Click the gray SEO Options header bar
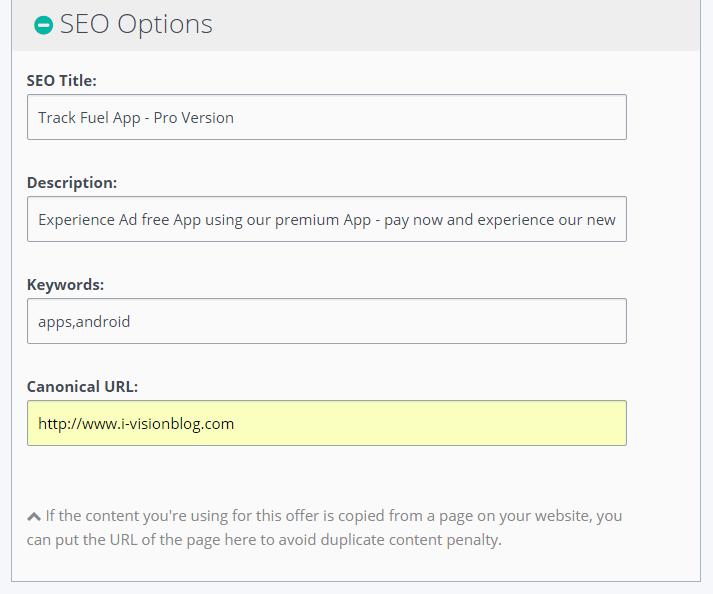Image resolution: width=713 pixels, height=594 pixels. click(356, 25)
